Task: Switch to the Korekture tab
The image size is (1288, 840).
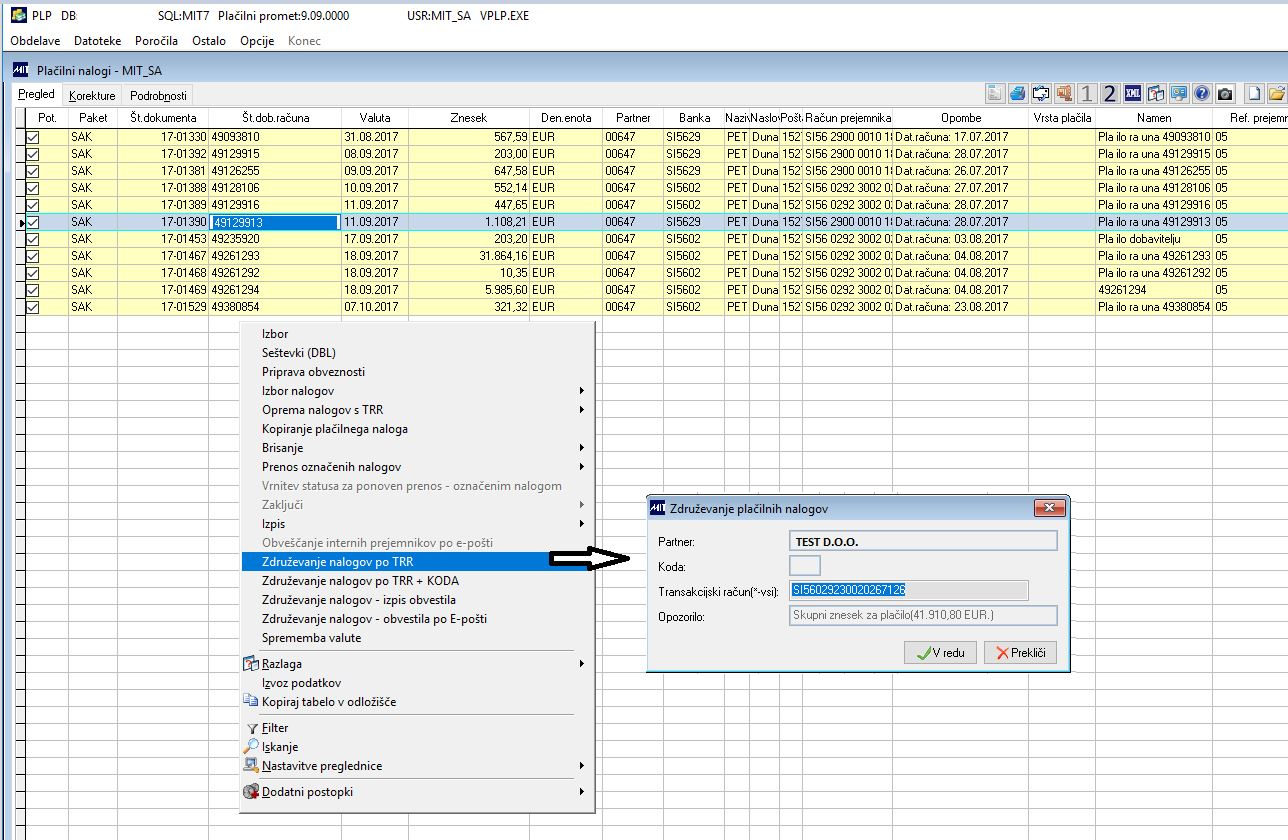Action: (x=92, y=96)
